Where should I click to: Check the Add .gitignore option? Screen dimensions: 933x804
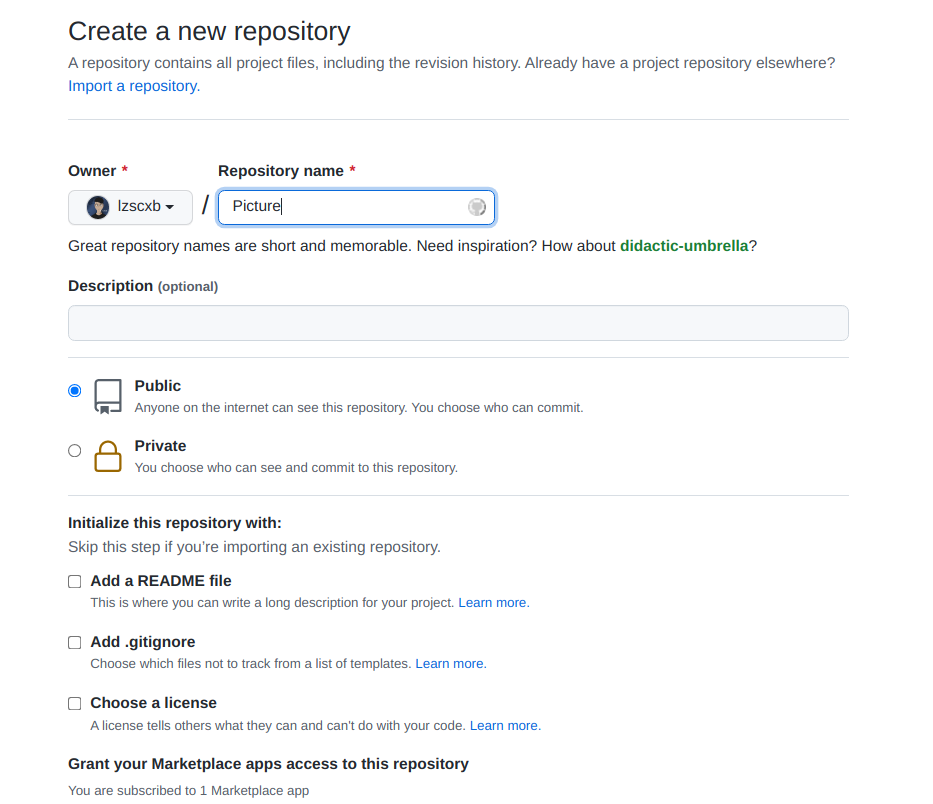tap(75, 642)
